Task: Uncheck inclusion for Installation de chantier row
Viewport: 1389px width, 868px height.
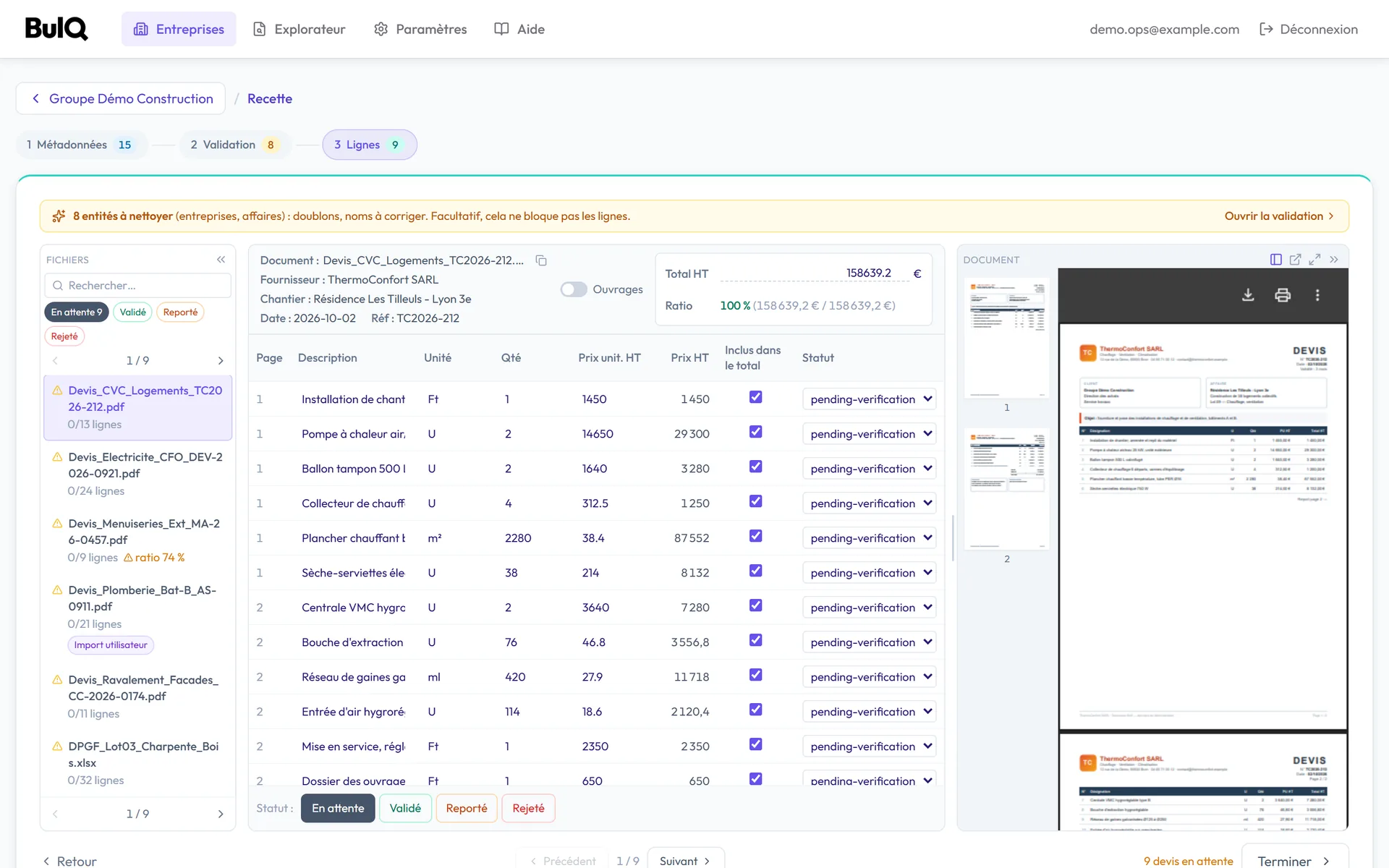Action: (x=755, y=397)
